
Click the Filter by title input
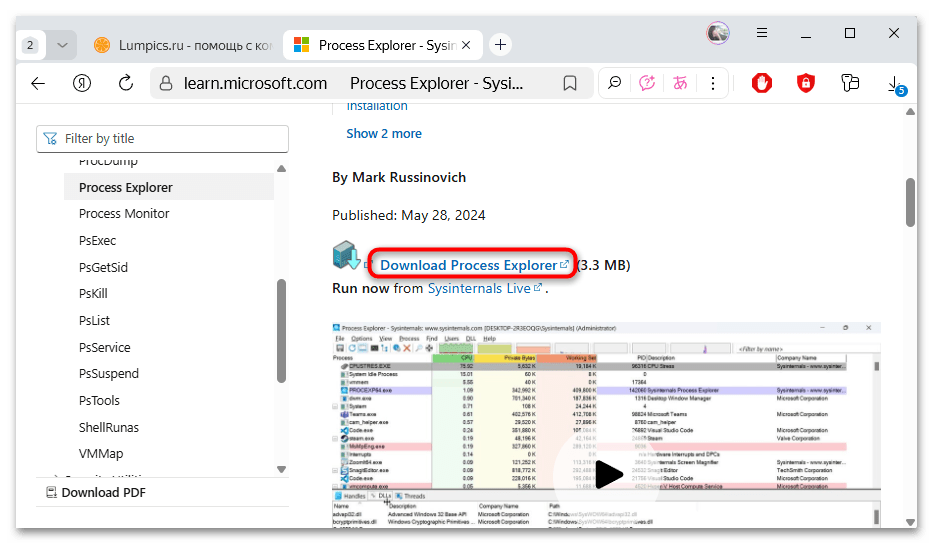[x=162, y=139]
